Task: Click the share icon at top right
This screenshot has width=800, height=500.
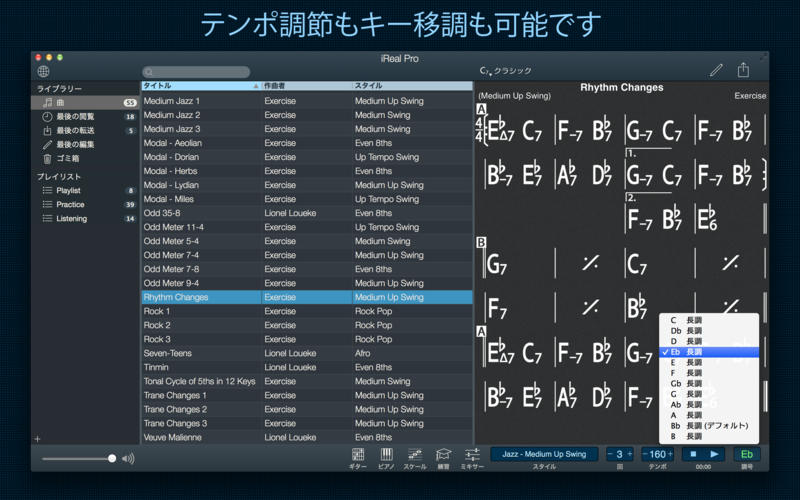Action: (x=743, y=69)
